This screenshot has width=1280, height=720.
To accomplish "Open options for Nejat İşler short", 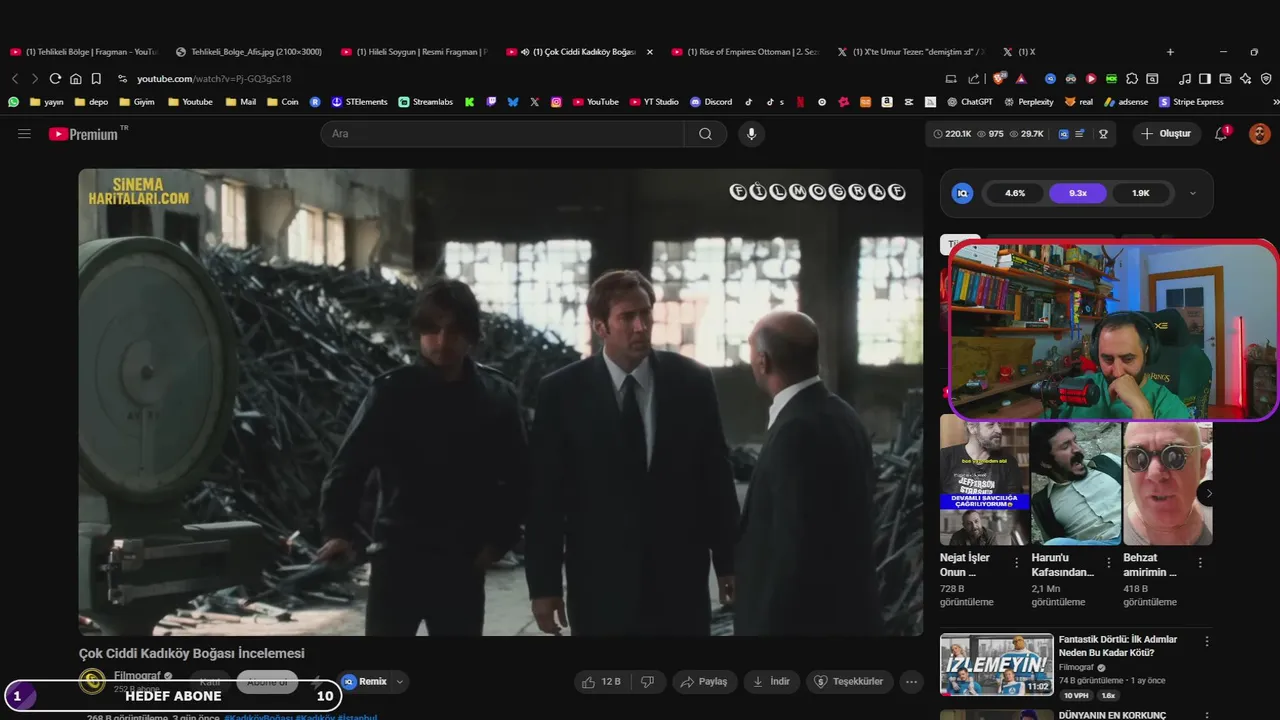I will coord(1017,563).
